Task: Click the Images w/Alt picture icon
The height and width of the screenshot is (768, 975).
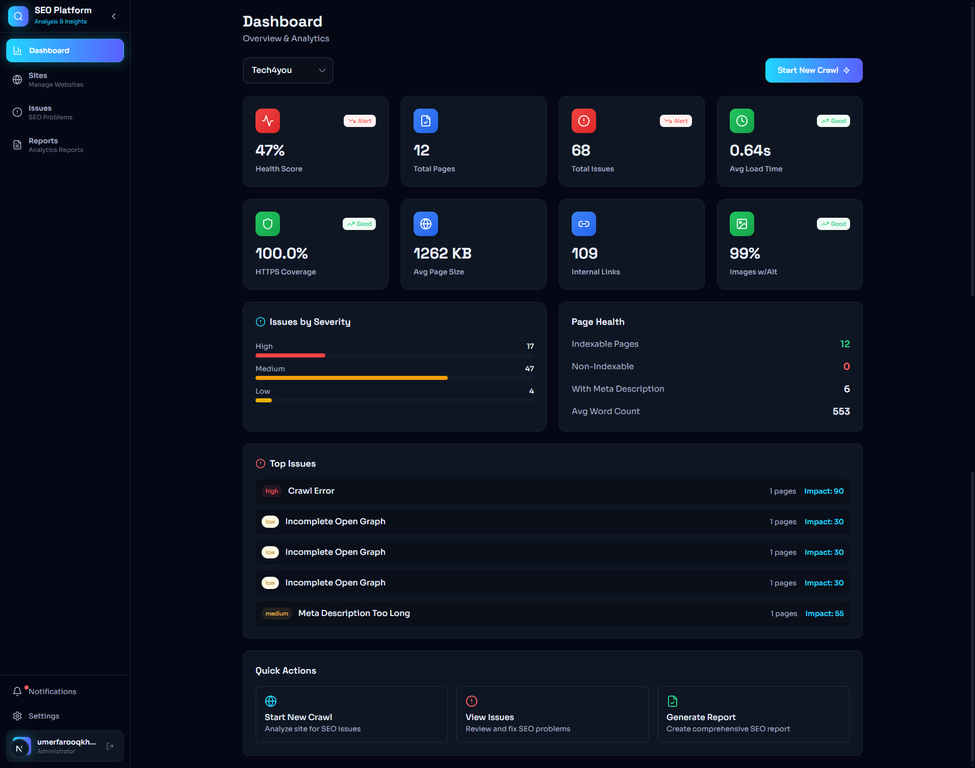Action: (741, 223)
